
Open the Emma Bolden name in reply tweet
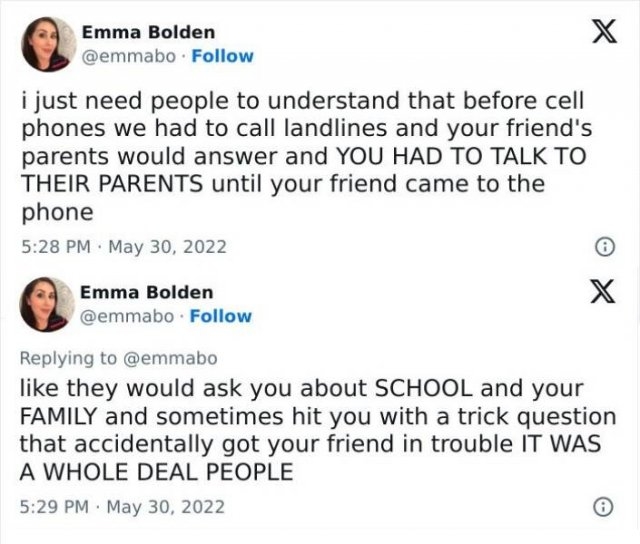pyautogui.click(x=147, y=293)
